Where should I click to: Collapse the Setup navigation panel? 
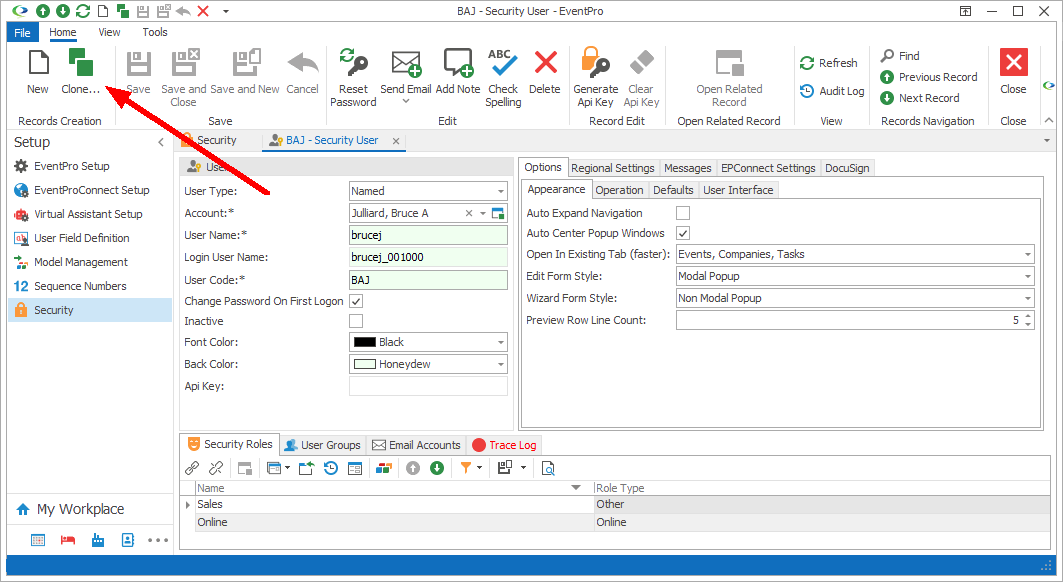click(x=161, y=142)
